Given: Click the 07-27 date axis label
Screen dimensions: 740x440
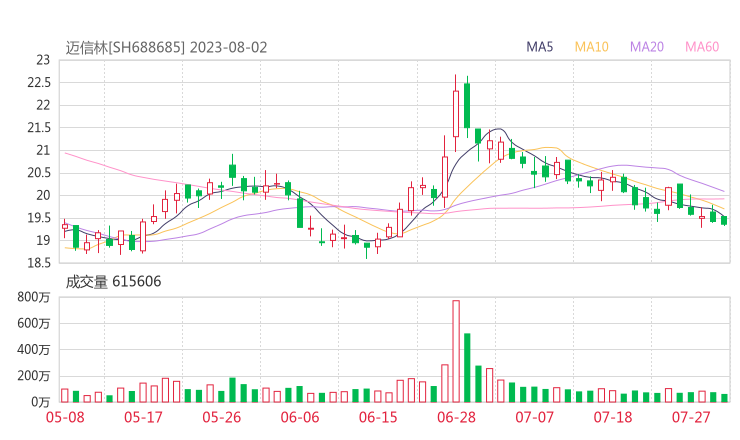Looking at the screenshot, I should 691,417.
